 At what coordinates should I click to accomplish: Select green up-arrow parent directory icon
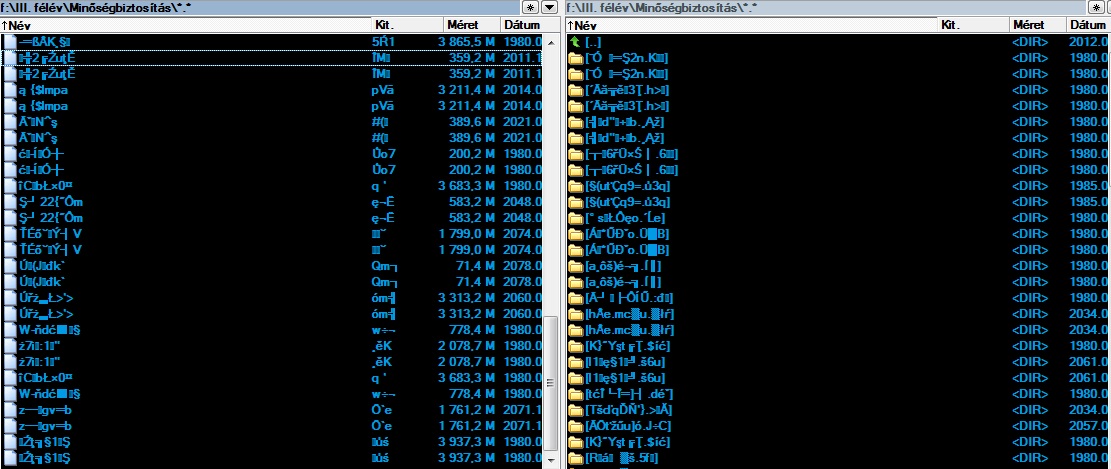click(x=575, y=42)
